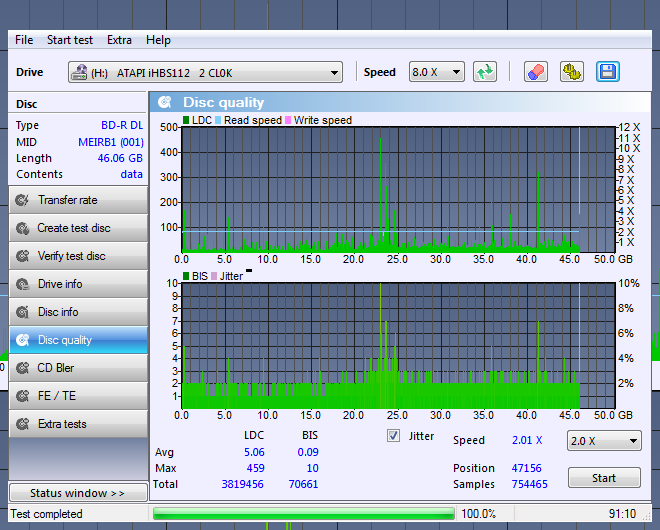Click the Extra tests disc icon
660x530 pixels.
tap(22, 424)
